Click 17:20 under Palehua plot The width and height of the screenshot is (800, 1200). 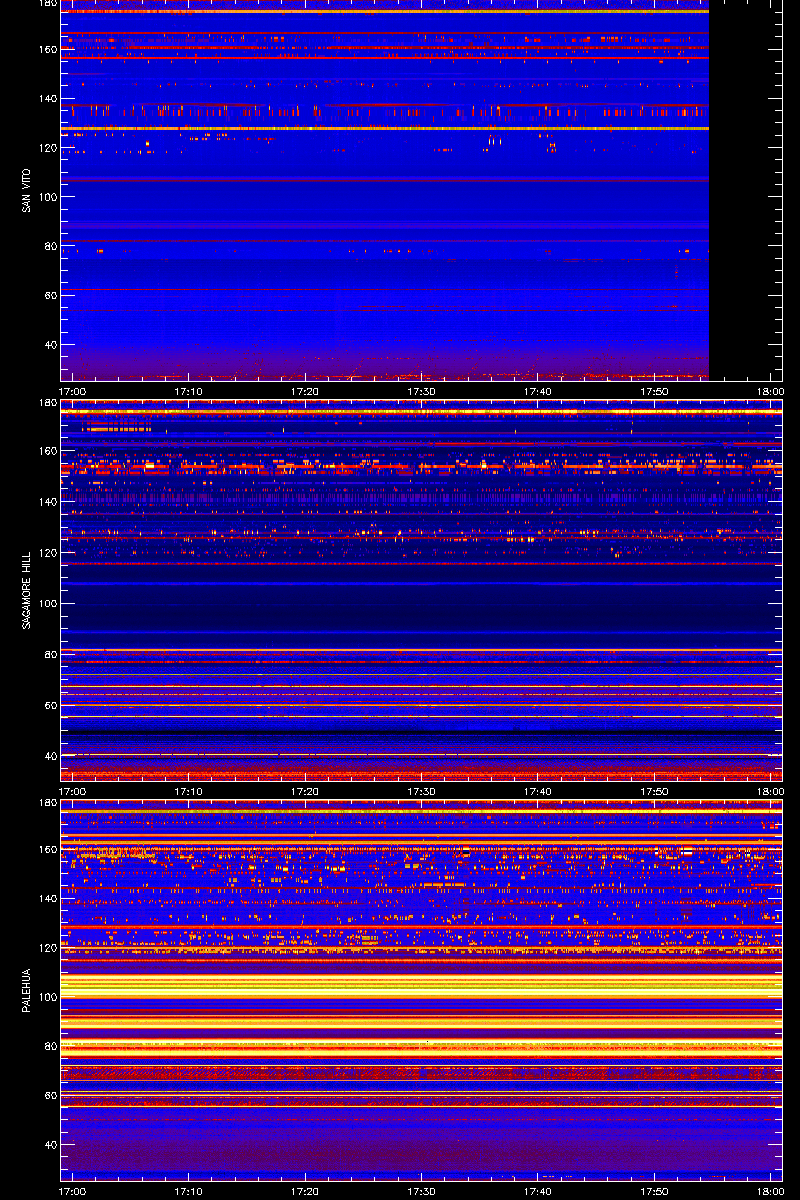coord(305,1192)
